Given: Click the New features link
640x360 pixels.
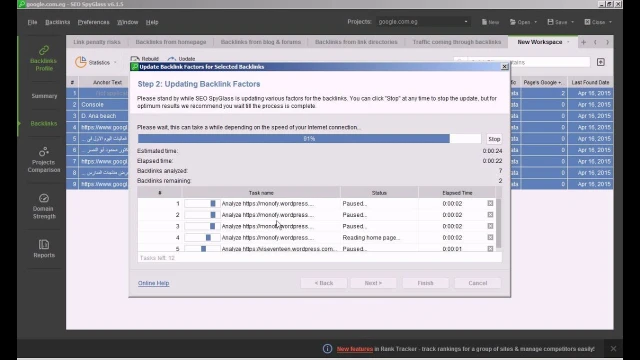Looking at the screenshot, I should tap(355, 349).
